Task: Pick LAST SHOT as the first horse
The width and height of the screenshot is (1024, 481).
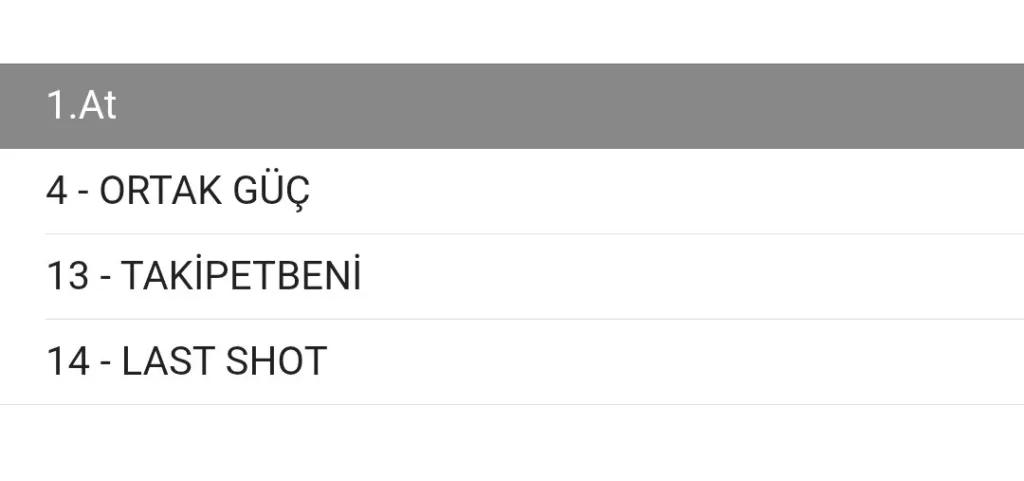Action: (187, 361)
